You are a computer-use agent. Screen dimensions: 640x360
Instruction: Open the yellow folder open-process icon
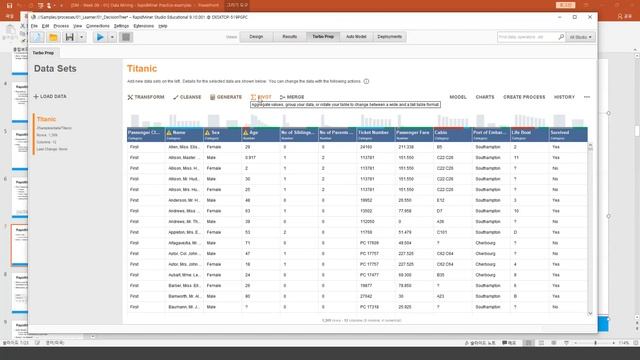pos(53,37)
